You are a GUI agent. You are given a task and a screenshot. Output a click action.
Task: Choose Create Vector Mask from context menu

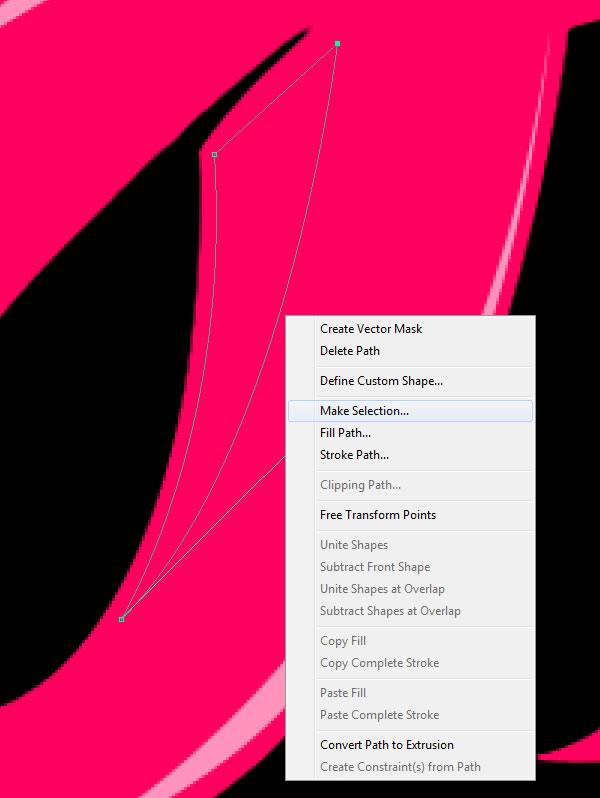point(410,329)
